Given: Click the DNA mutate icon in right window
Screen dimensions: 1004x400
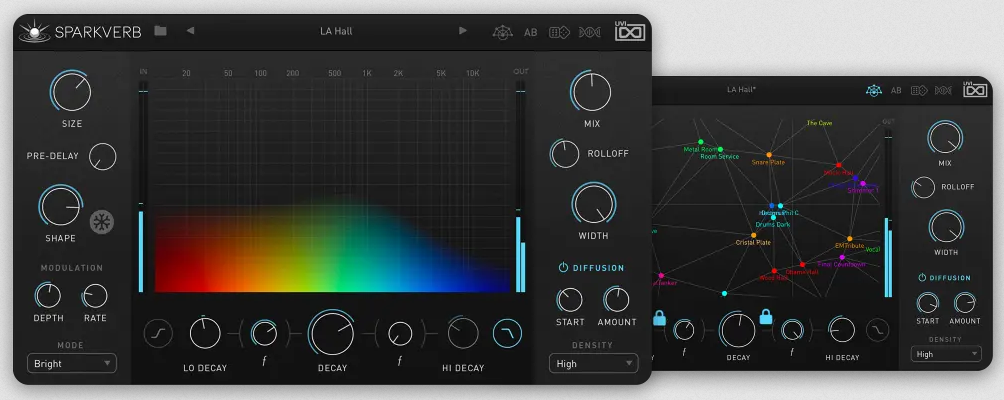Looking at the screenshot, I should tap(943, 90).
